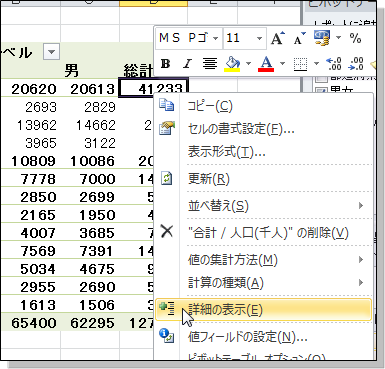The width and height of the screenshot is (385, 369).
Task: Click the borders icon in mini toolbar
Action: (x=300, y=64)
